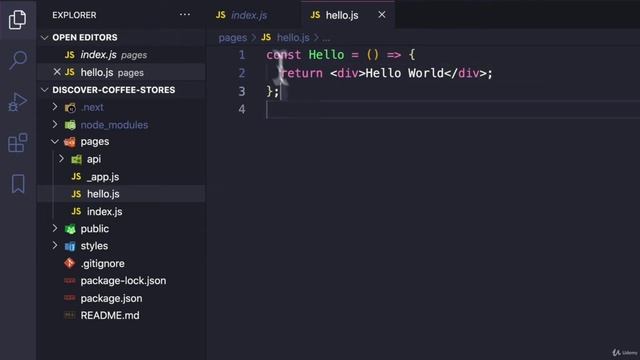The height and width of the screenshot is (360, 640).
Task: Expand the node_modules folder
Action: pos(55,124)
